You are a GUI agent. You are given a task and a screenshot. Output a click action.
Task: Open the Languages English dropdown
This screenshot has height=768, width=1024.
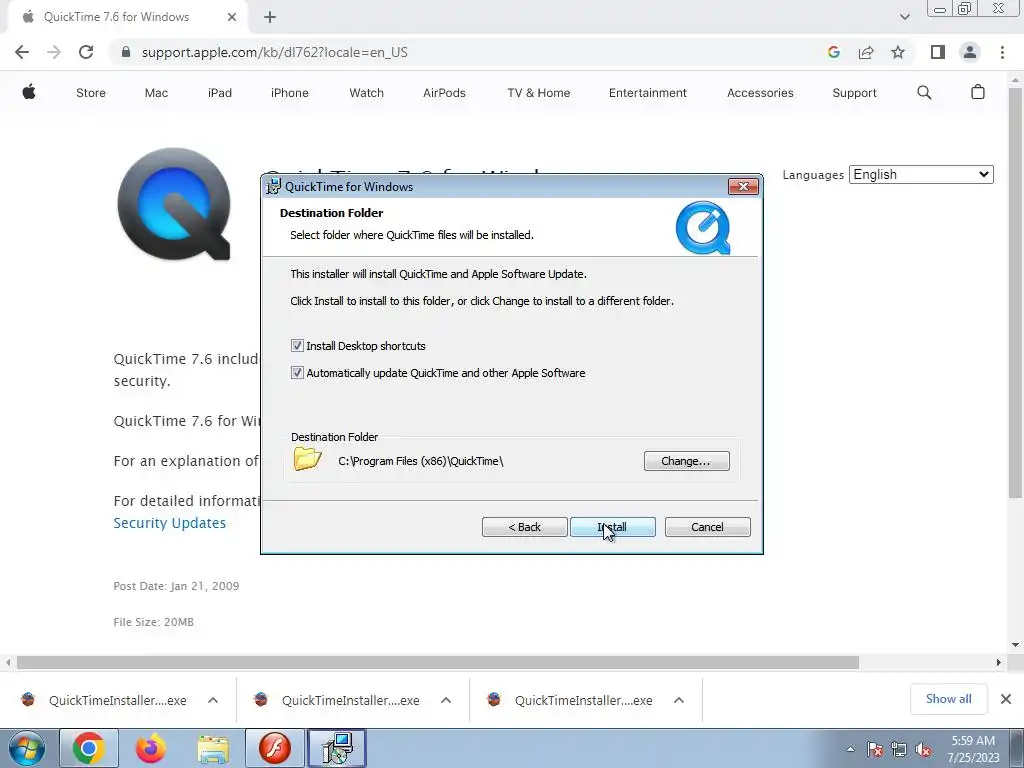coord(921,174)
